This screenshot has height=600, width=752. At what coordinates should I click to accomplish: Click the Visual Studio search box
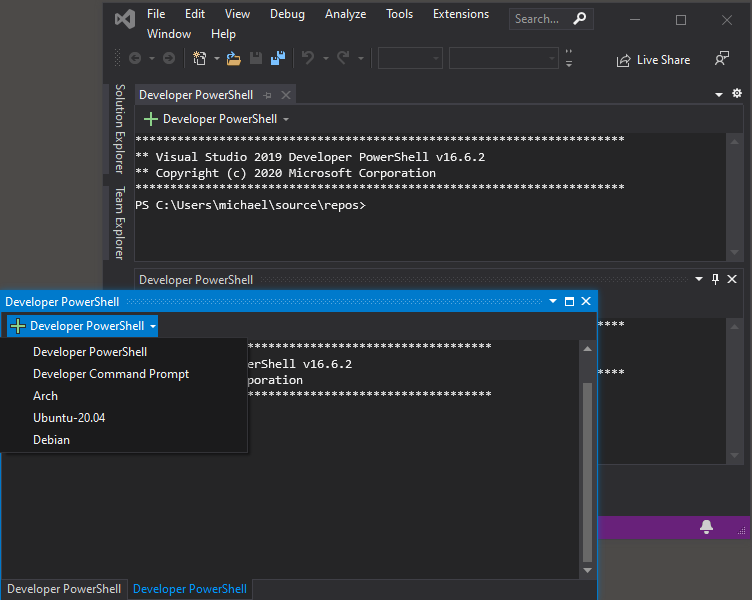point(551,19)
